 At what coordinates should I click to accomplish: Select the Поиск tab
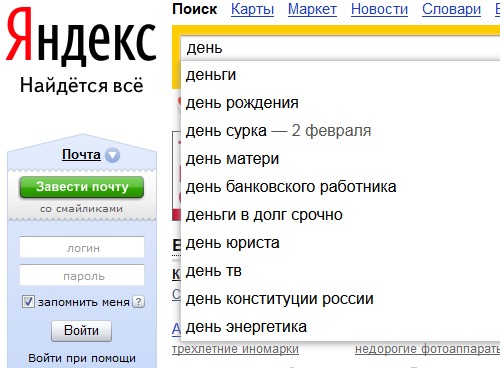(x=195, y=9)
